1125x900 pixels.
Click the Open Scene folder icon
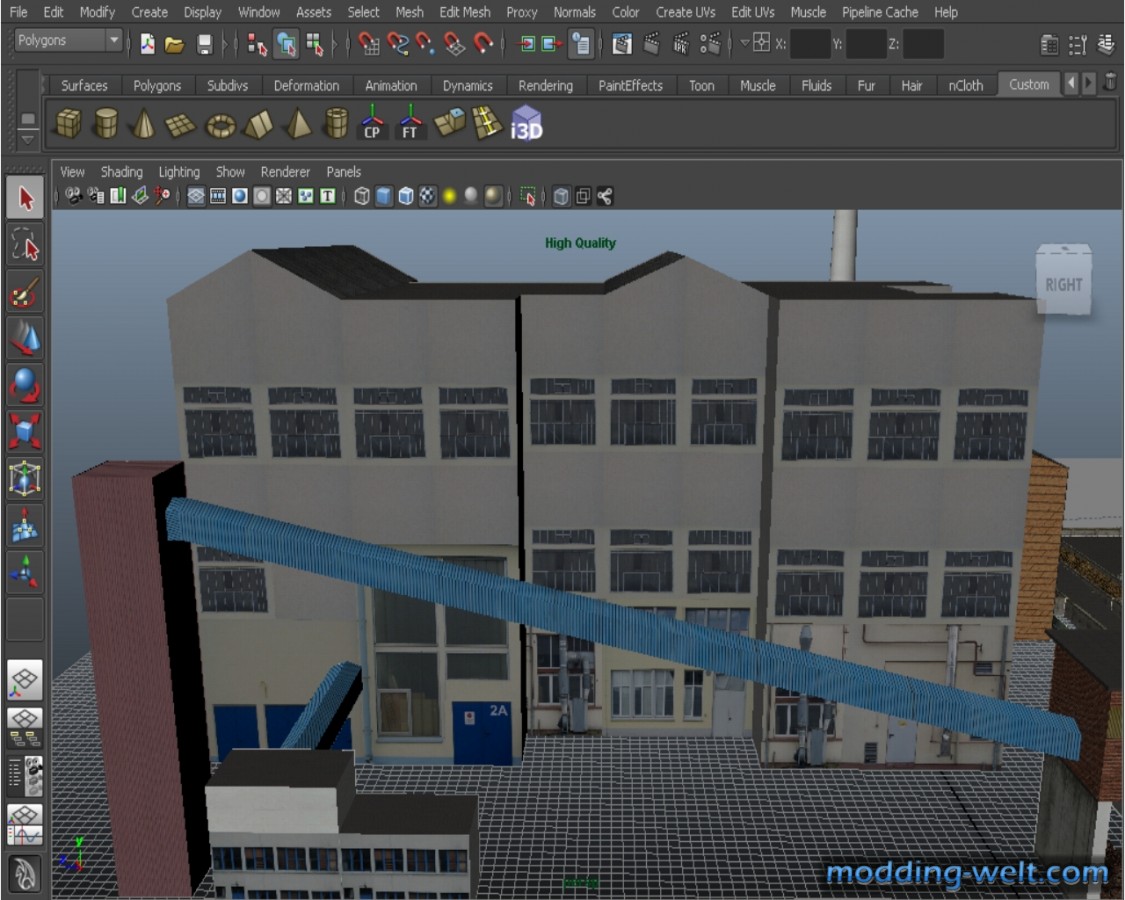[x=174, y=45]
